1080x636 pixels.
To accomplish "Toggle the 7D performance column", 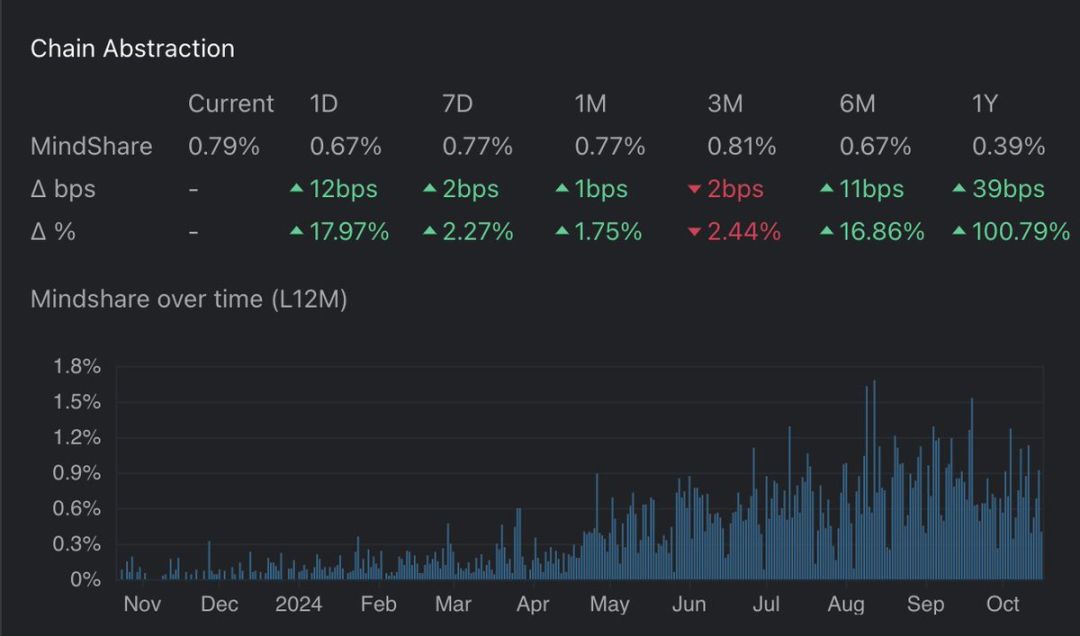I will tap(454, 103).
